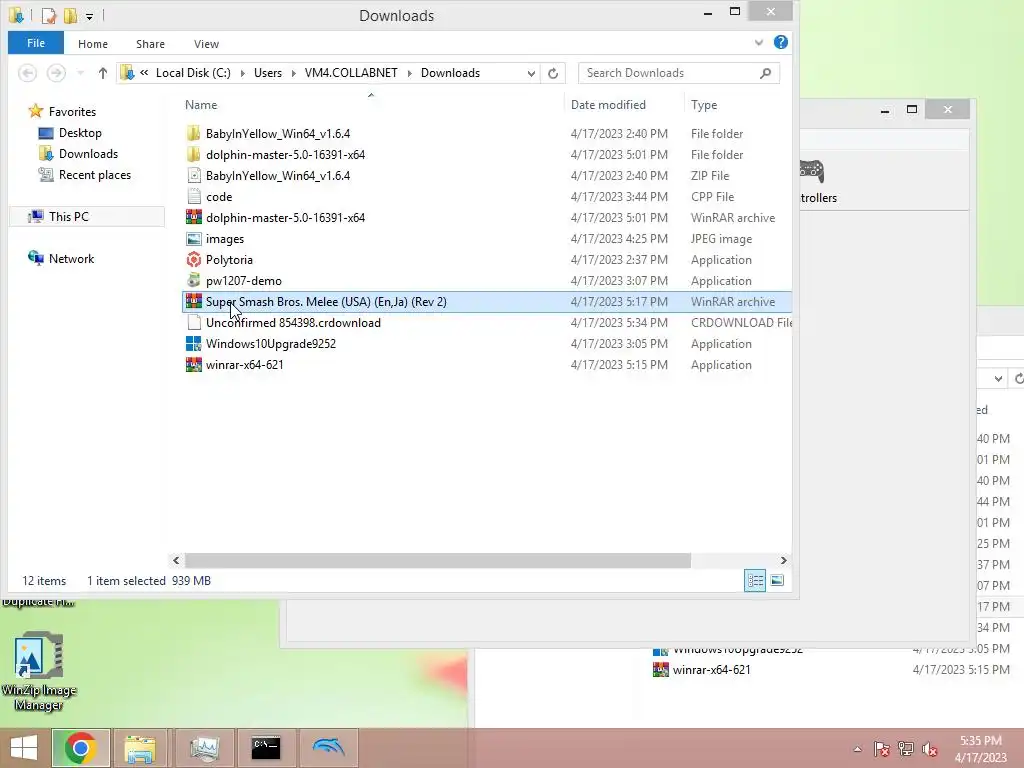Select BabyInYellow_Win64_v1.6.4 folder icon

point(193,133)
